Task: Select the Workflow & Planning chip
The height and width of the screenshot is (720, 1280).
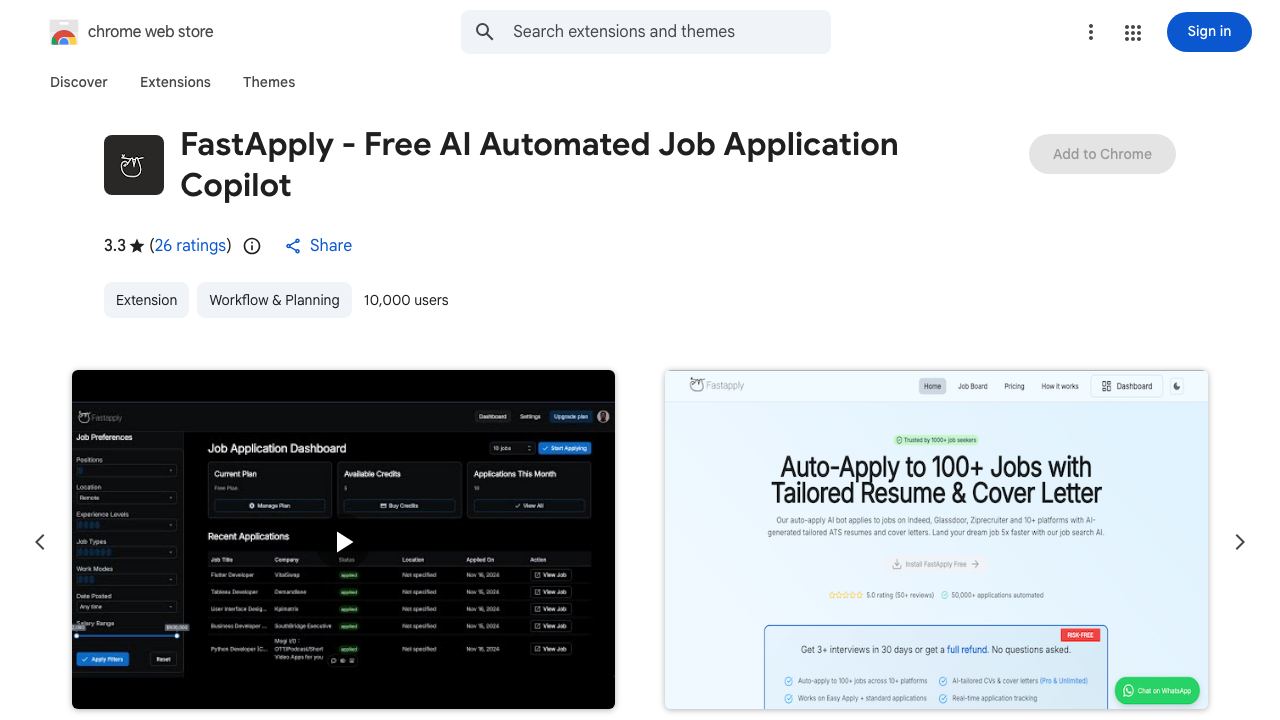Action: coord(274,300)
